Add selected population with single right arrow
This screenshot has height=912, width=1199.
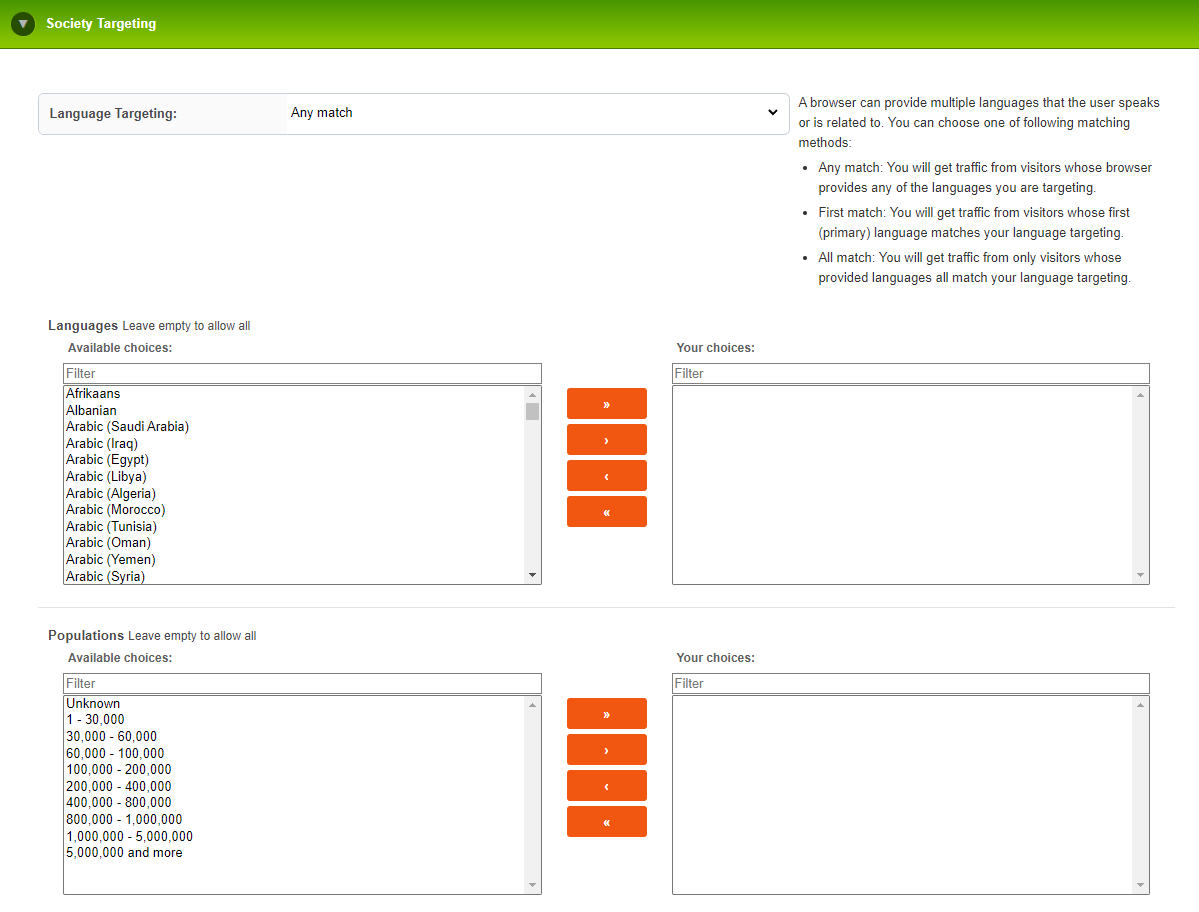[606, 749]
